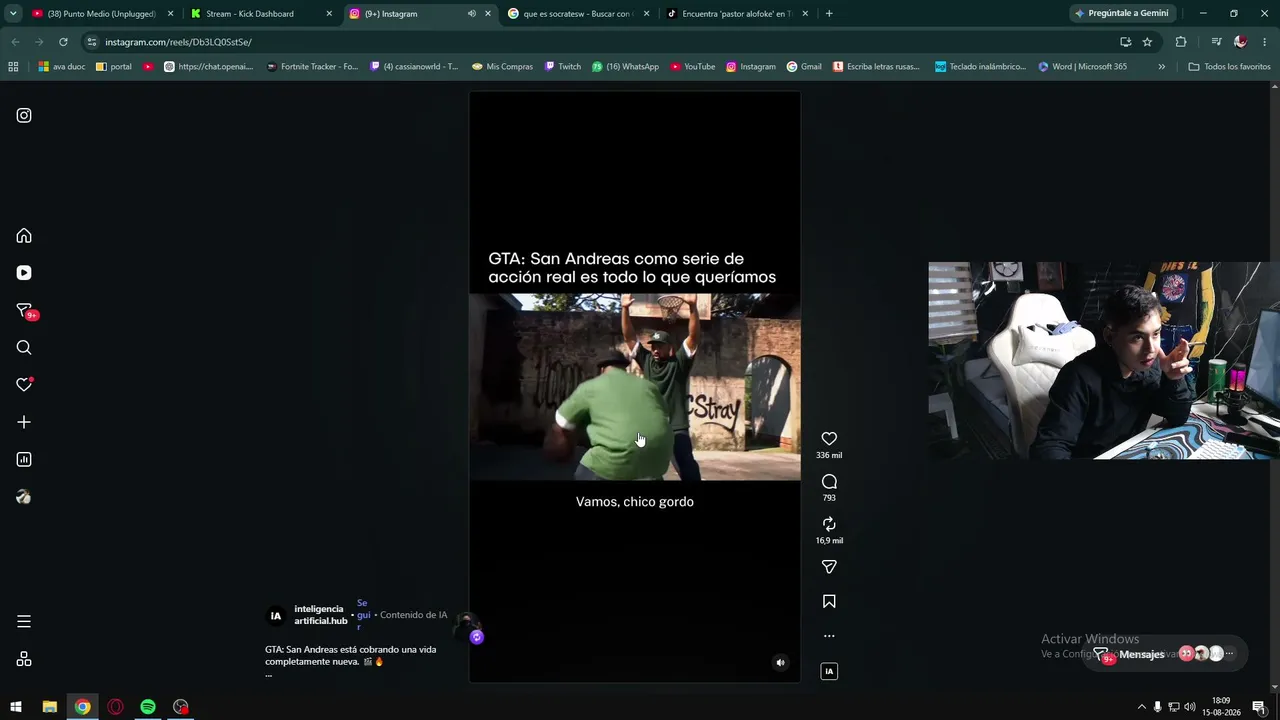Screen dimensions: 1280x720
Task: Go back to the previous page
Action: pos(15,42)
